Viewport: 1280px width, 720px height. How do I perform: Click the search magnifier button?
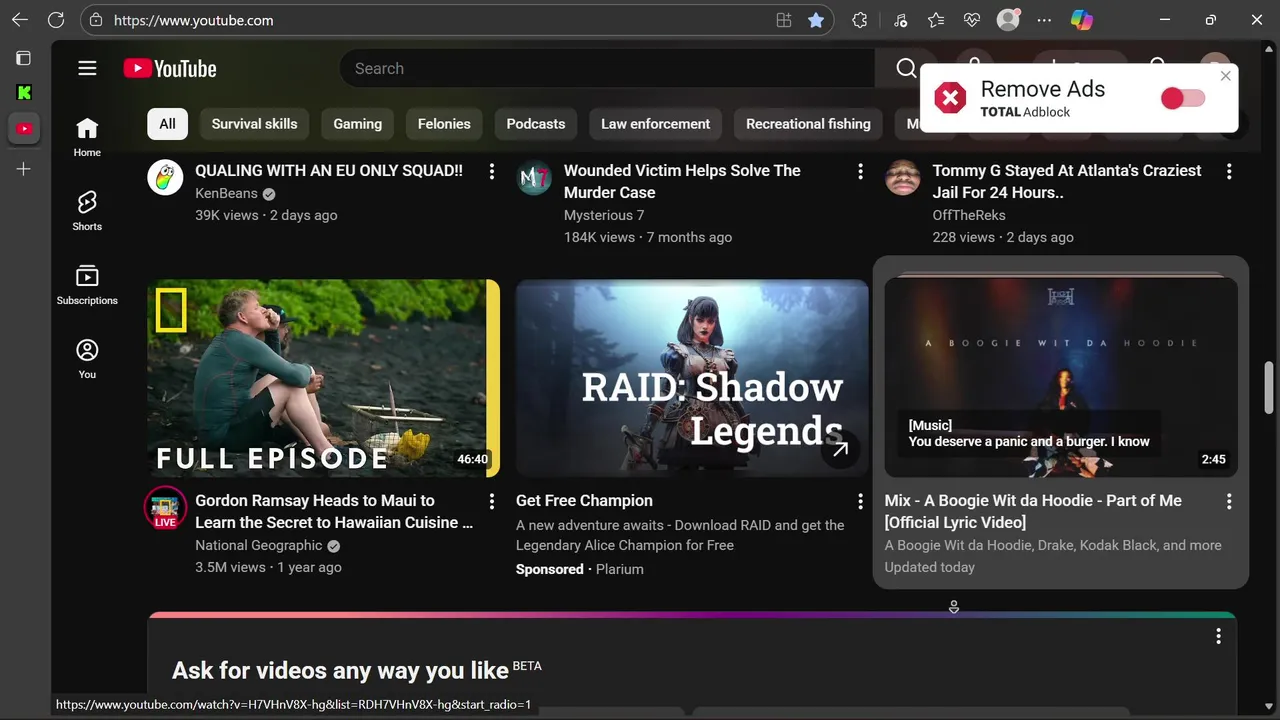[x=906, y=68]
